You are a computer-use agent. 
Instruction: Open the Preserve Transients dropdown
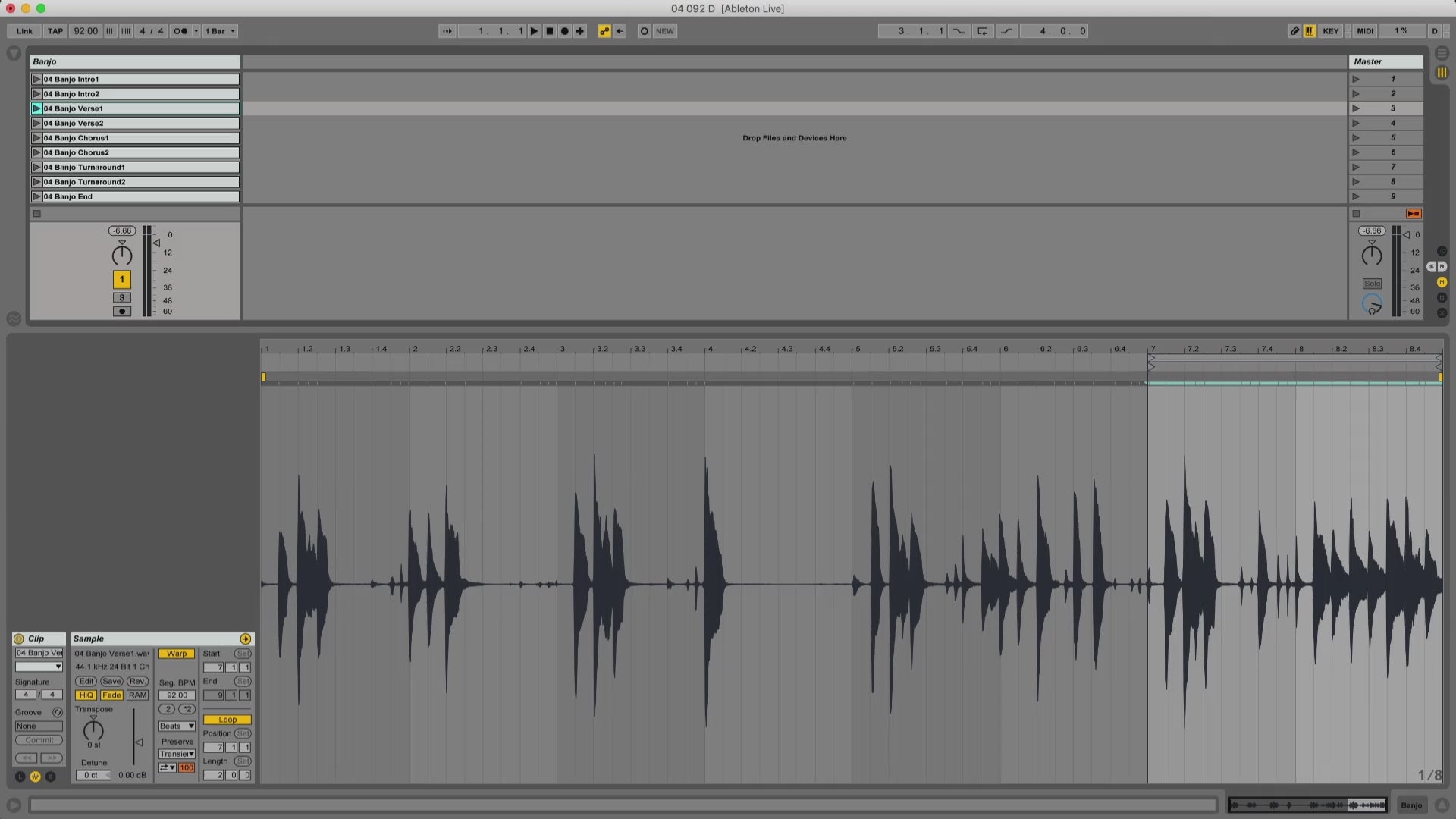click(177, 755)
